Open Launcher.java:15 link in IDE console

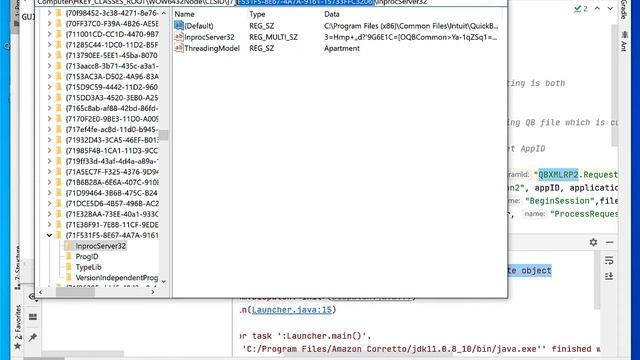pyautogui.click(x=292, y=310)
